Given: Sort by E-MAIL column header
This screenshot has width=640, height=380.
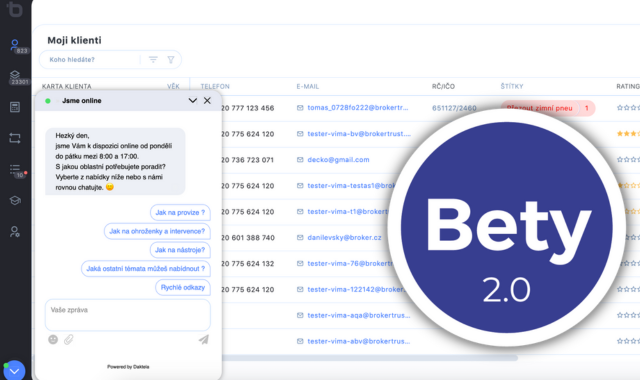Looking at the screenshot, I should (308, 87).
